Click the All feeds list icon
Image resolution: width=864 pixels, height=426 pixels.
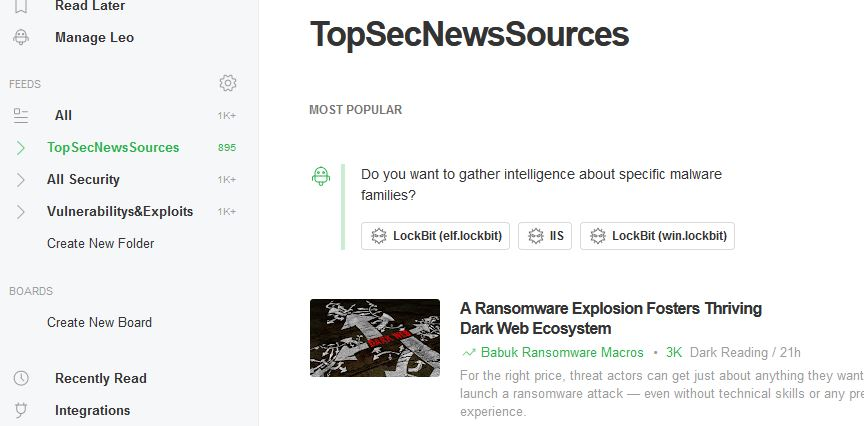click(x=20, y=116)
